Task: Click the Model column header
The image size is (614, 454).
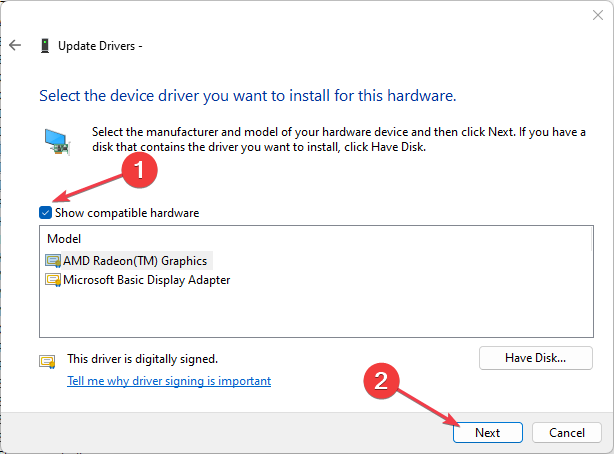Action: point(63,240)
